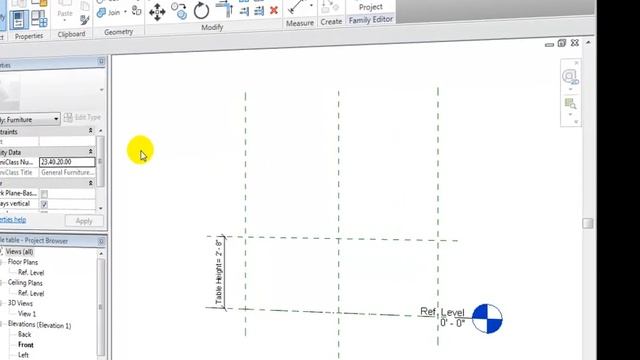640x360 pixels.
Task: Click the view vertical scrollbar thumb
Action: (x=588, y=223)
